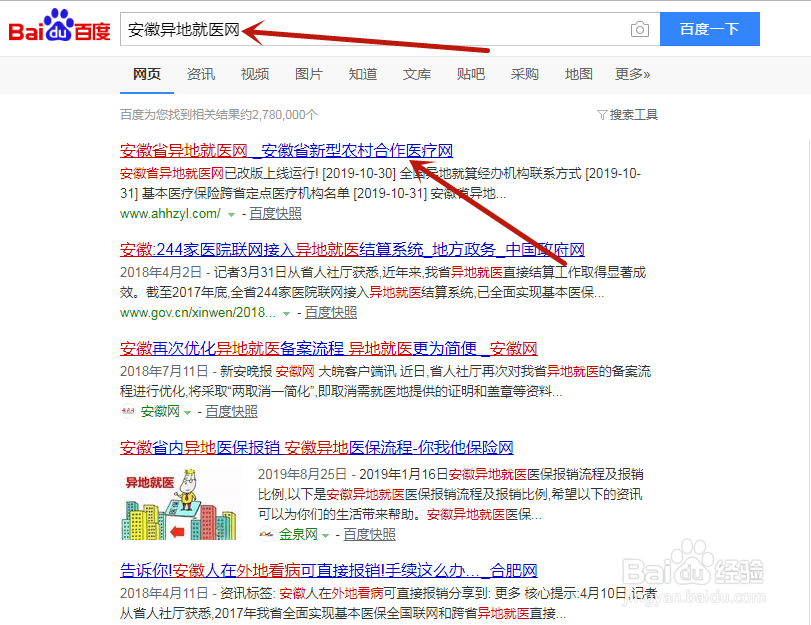This screenshot has width=811, height=625.
Task: Open 百度快照 for ahhzyl.com result
Action: coord(275,213)
